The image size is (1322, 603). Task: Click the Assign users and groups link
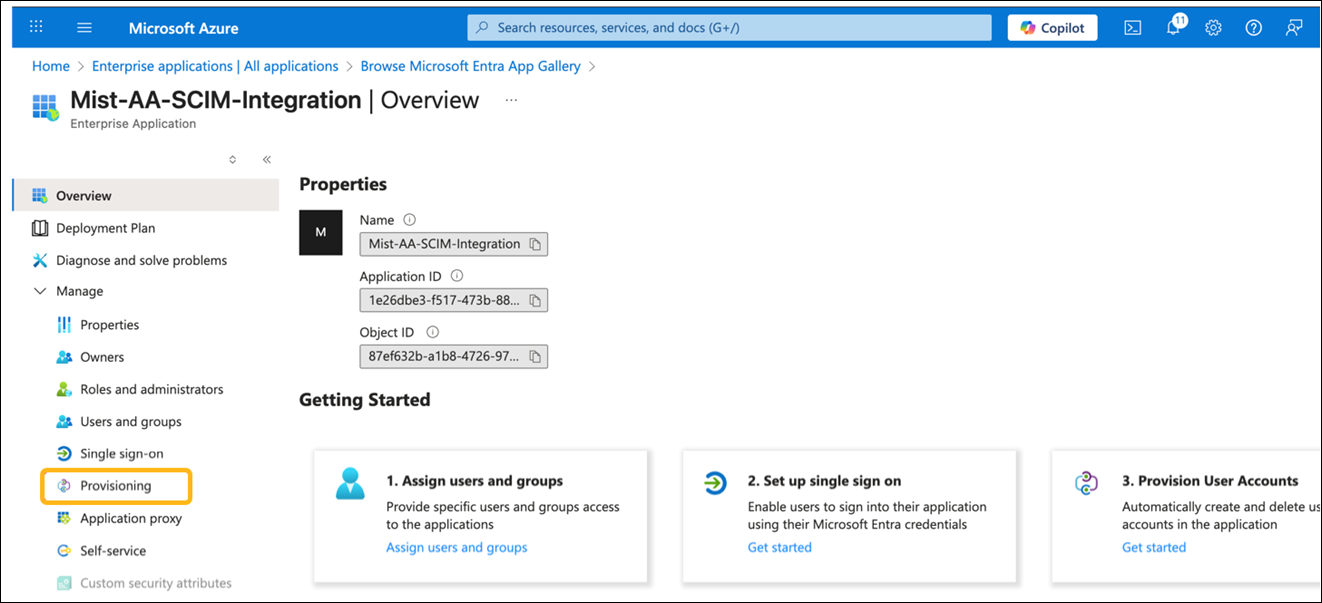click(456, 547)
